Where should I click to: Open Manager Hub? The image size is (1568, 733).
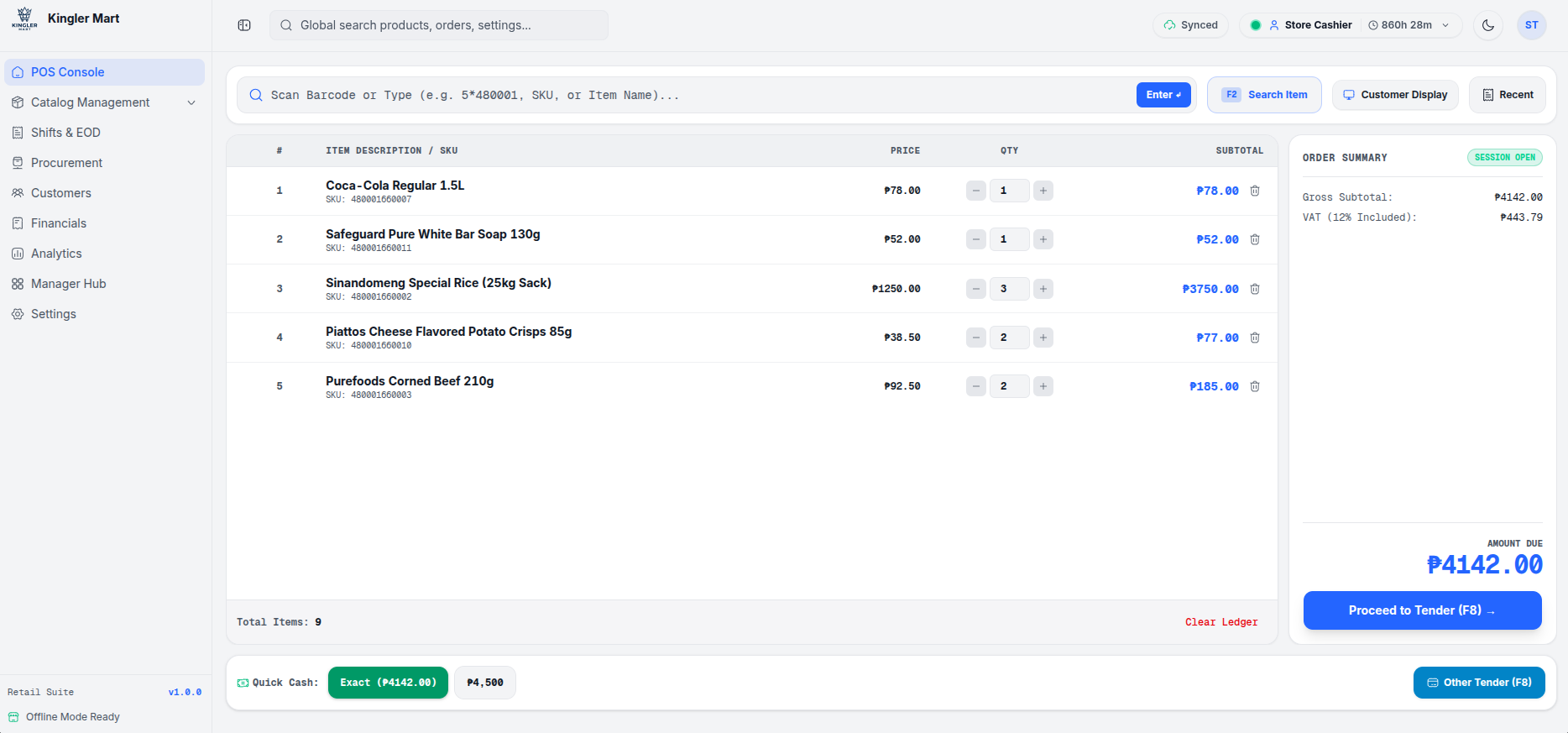point(104,284)
